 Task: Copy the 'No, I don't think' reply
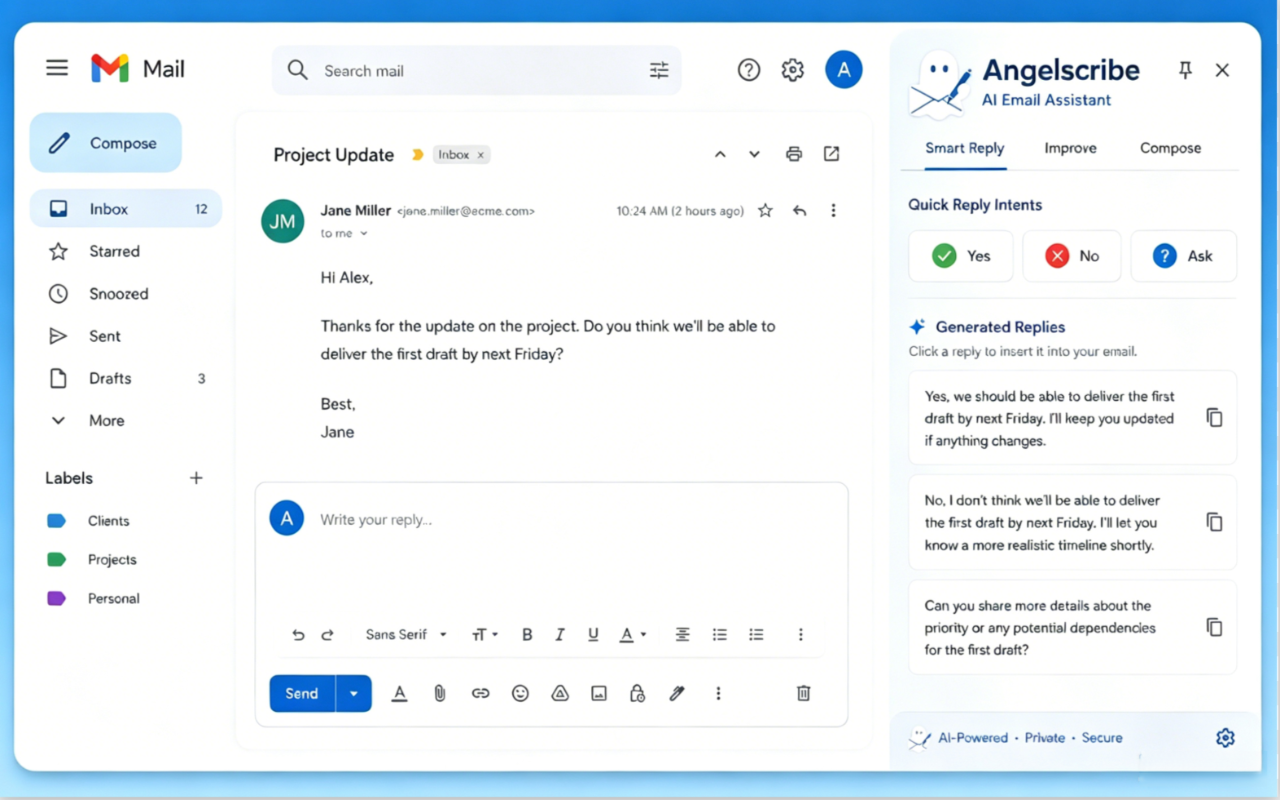(1214, 522)
